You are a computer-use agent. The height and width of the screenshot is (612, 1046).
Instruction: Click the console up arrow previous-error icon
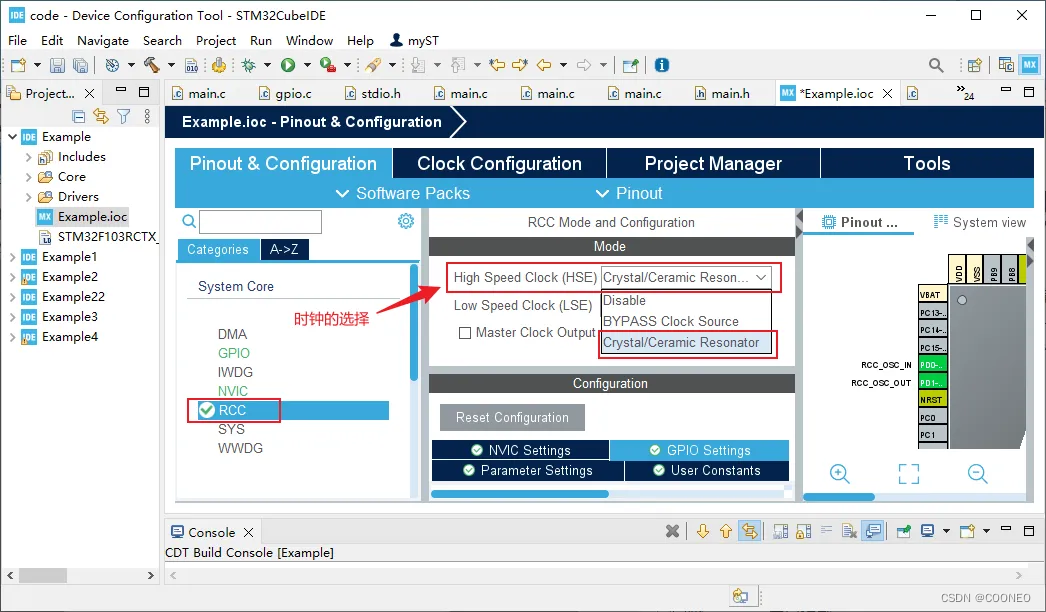(x=726, y=531)
